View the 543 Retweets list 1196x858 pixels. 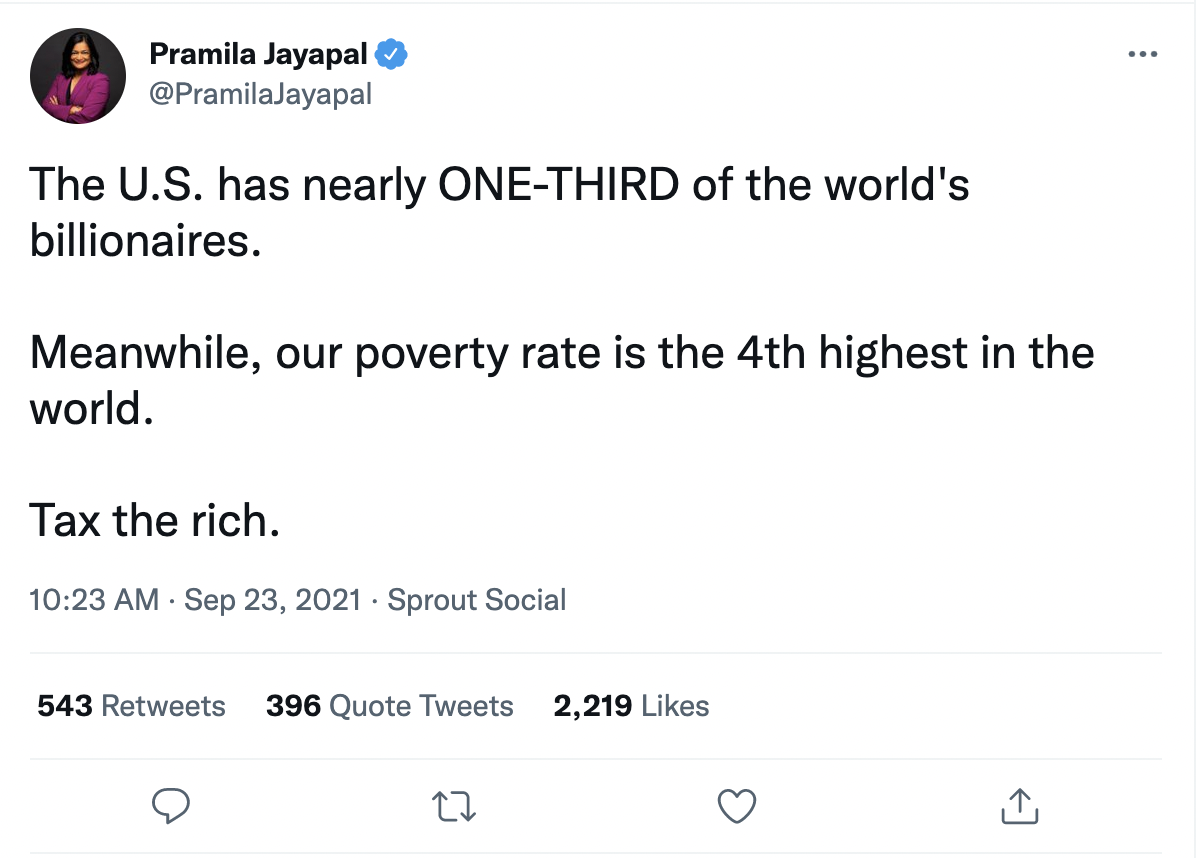tap(131, 706)
